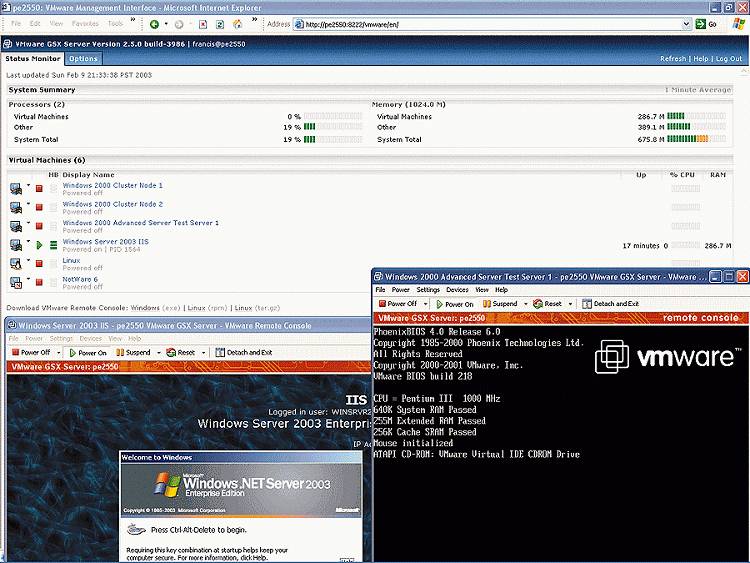This screenshot has height=563, width=750.
Task: Open Windows 2000 Cluster Node 1 link
Action: tap(112, 185)
